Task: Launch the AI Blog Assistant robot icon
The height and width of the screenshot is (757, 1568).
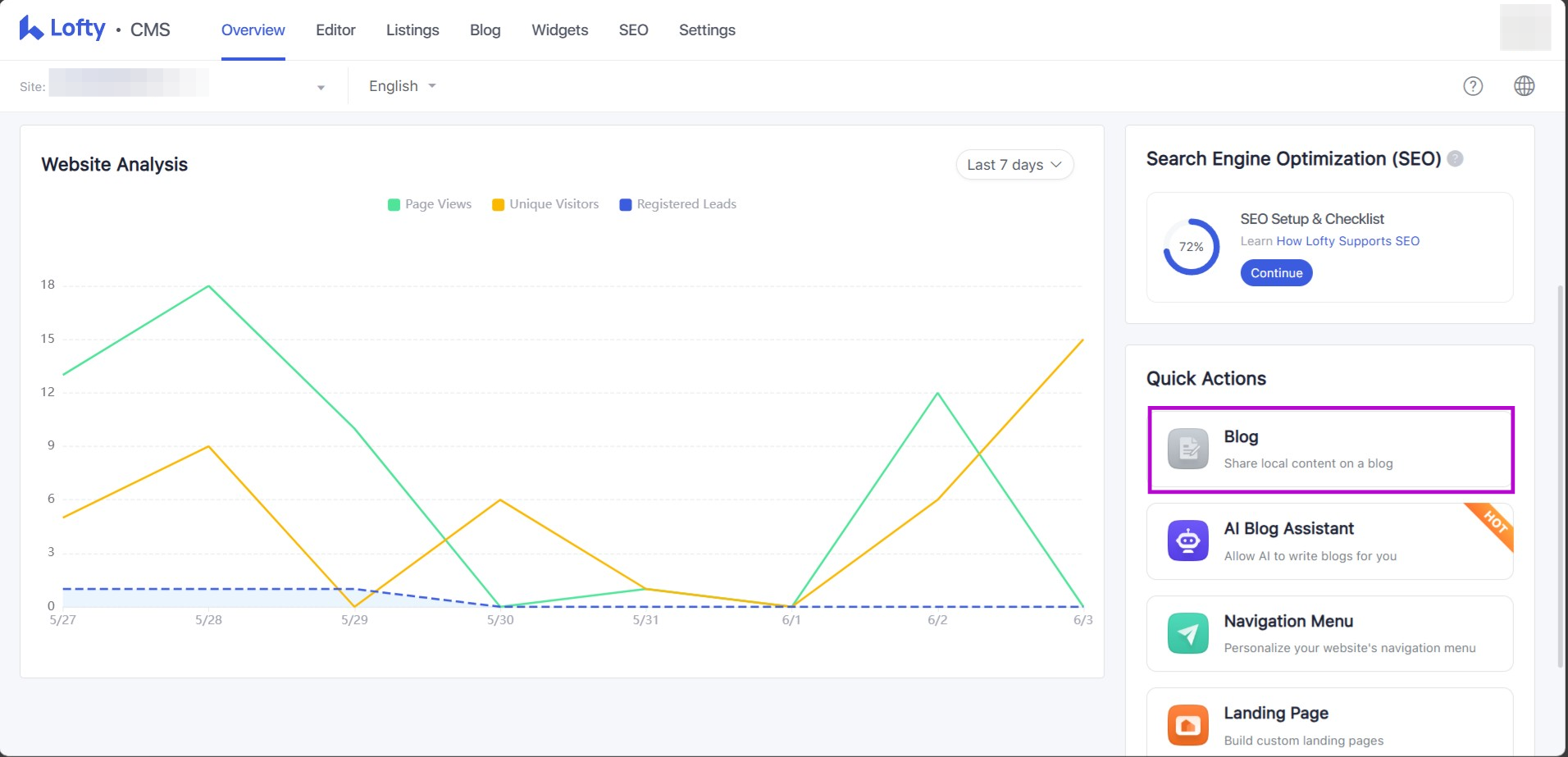Action: pyautogui.click(x=1187, y=541)
